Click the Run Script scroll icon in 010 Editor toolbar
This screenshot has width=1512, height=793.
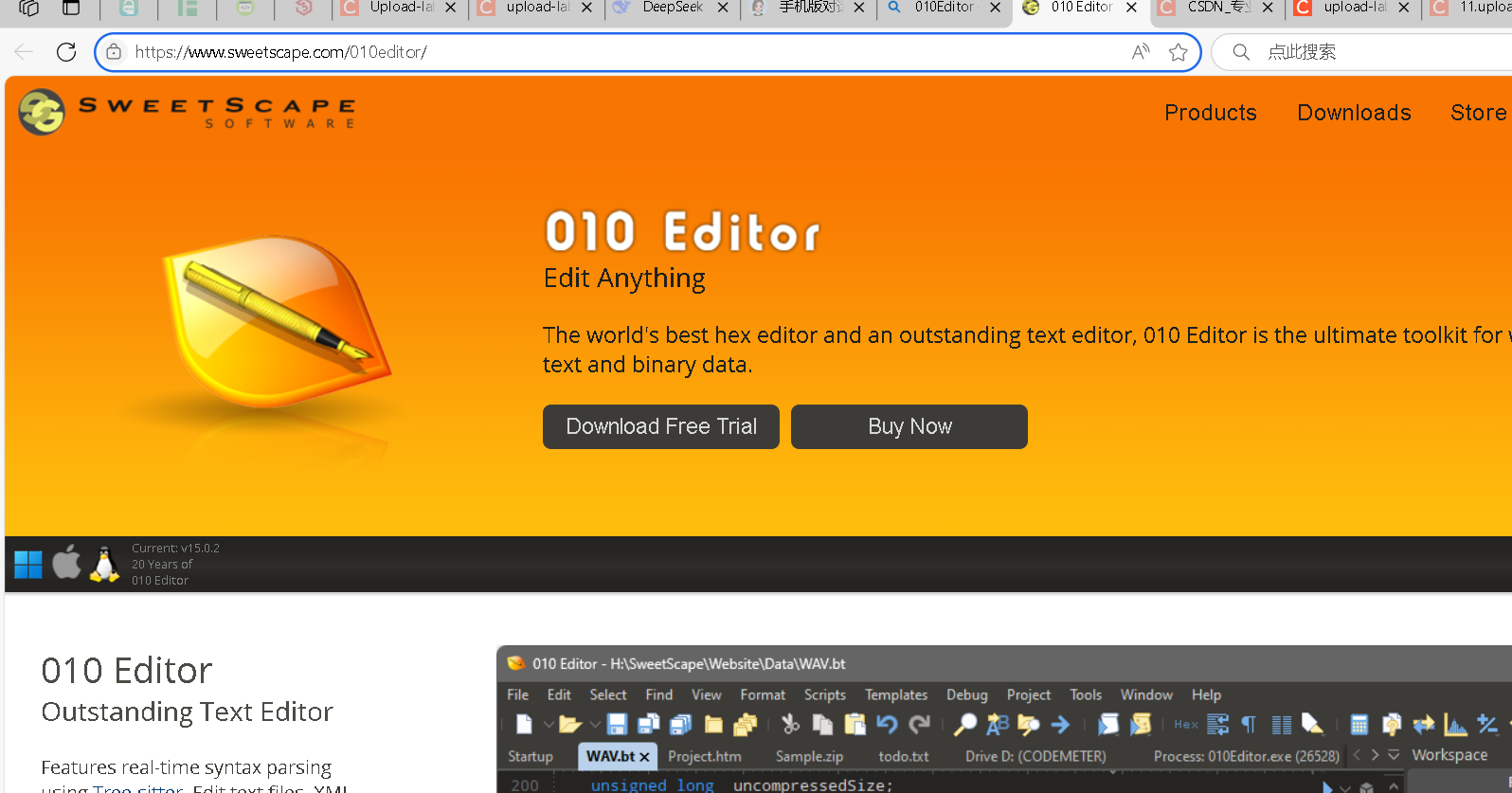pyautogui.click(x=1107, y=725)
